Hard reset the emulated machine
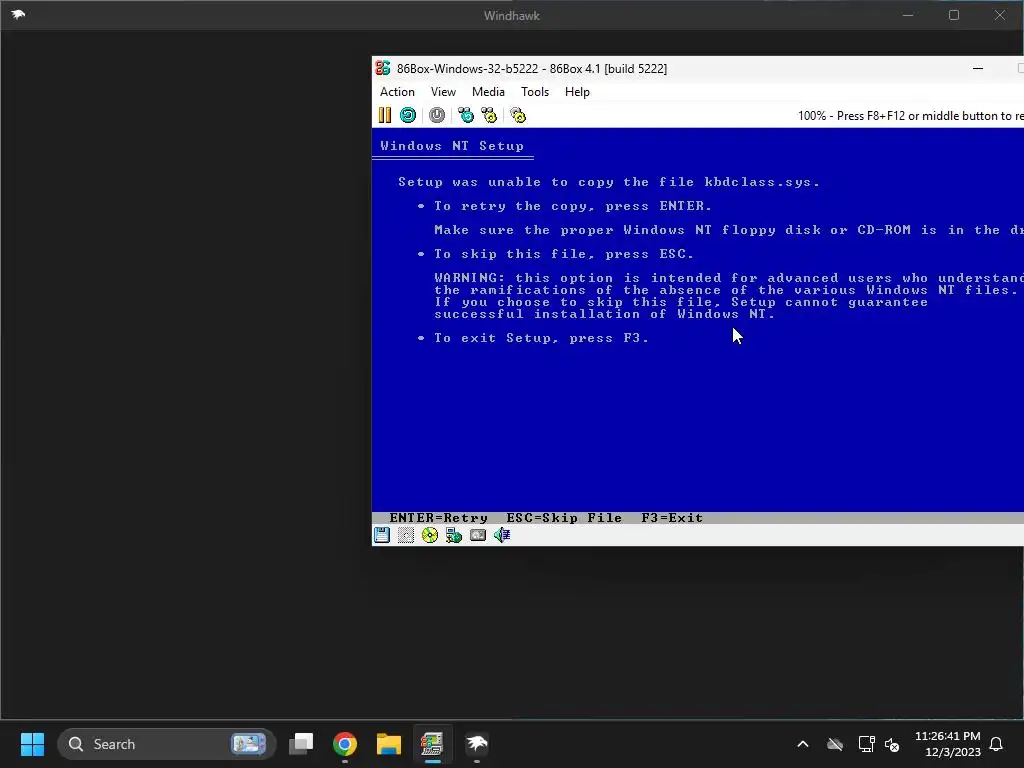The height and width of the screenshot is (768, 1024). [408, 116]
